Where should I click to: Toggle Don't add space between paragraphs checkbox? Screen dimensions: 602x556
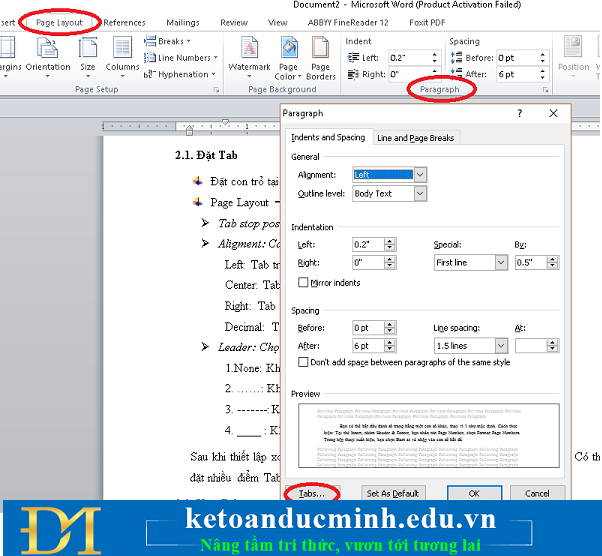click(x=303, y=362)
